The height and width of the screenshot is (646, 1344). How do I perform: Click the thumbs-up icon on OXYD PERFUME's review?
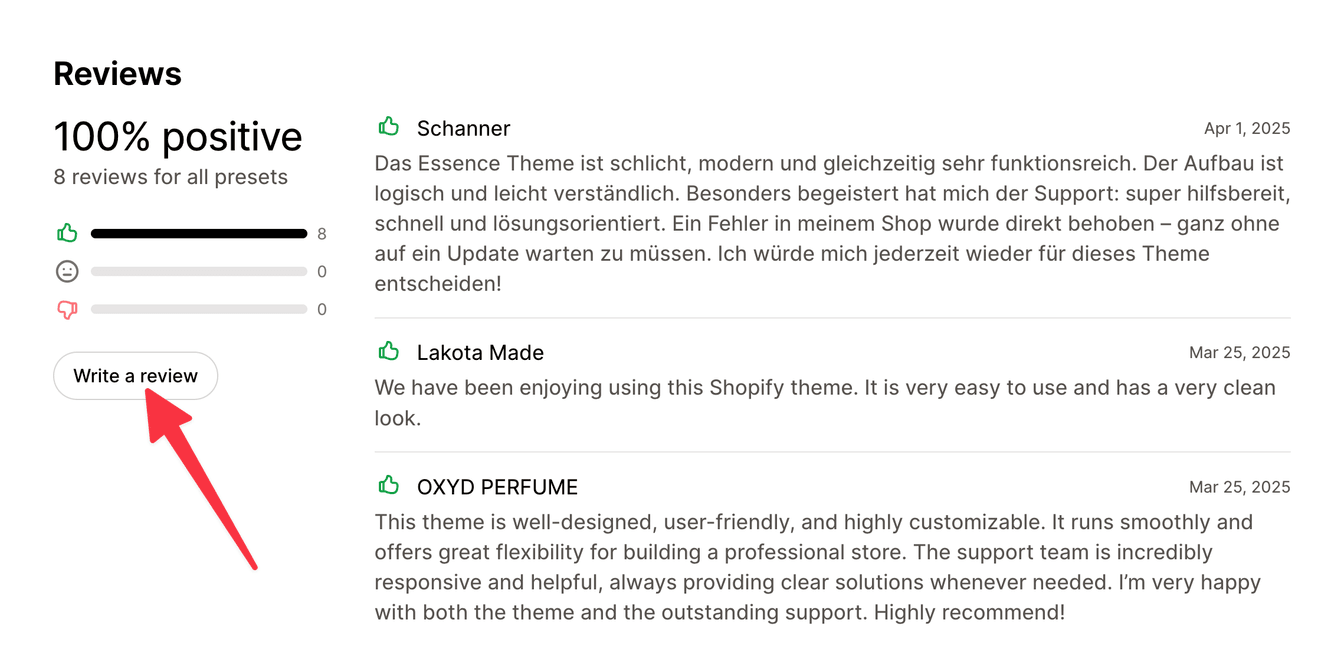click(389, 485)
